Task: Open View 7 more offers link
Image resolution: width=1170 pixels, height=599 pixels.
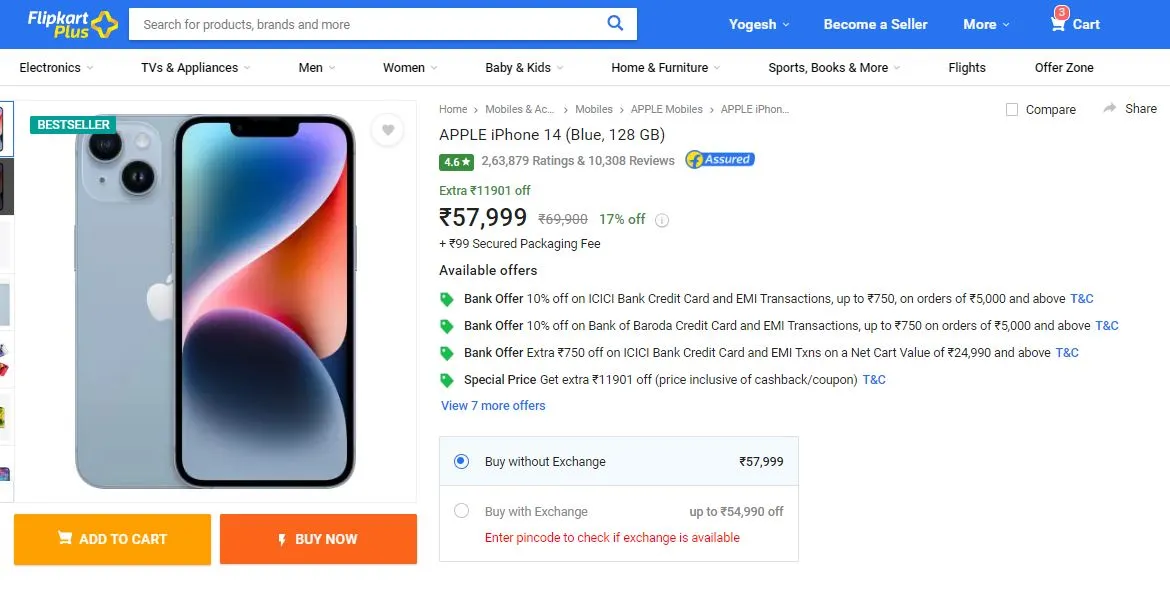Action: point(493,406)
